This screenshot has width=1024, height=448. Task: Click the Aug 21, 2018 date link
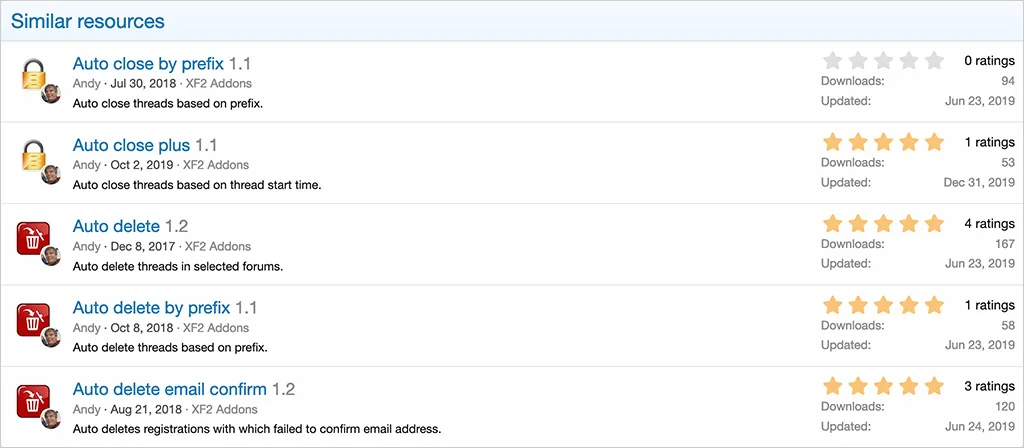click(146, 410)
